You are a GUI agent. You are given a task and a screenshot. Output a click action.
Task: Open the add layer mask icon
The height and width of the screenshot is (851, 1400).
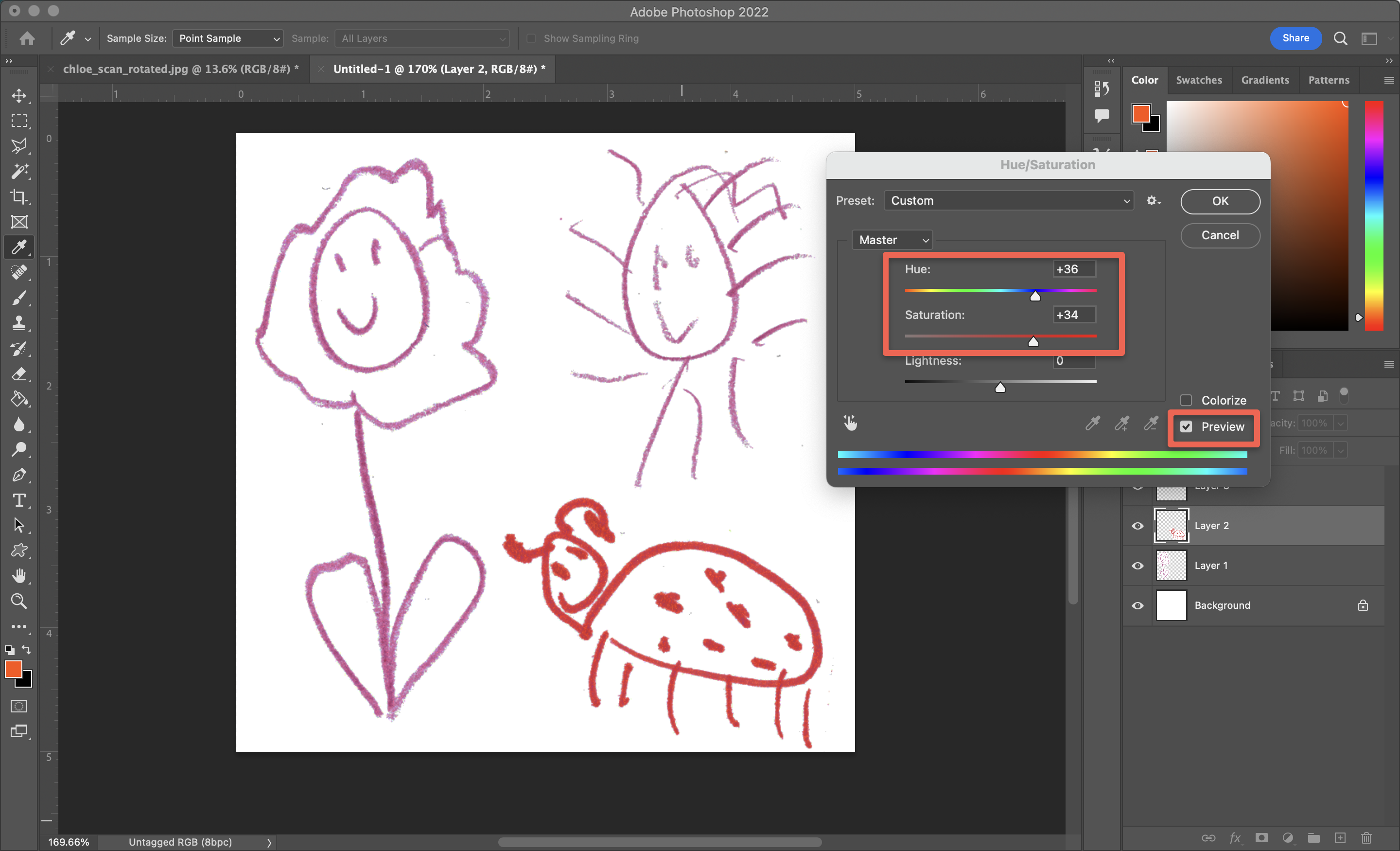click(x=1261, y=837)
